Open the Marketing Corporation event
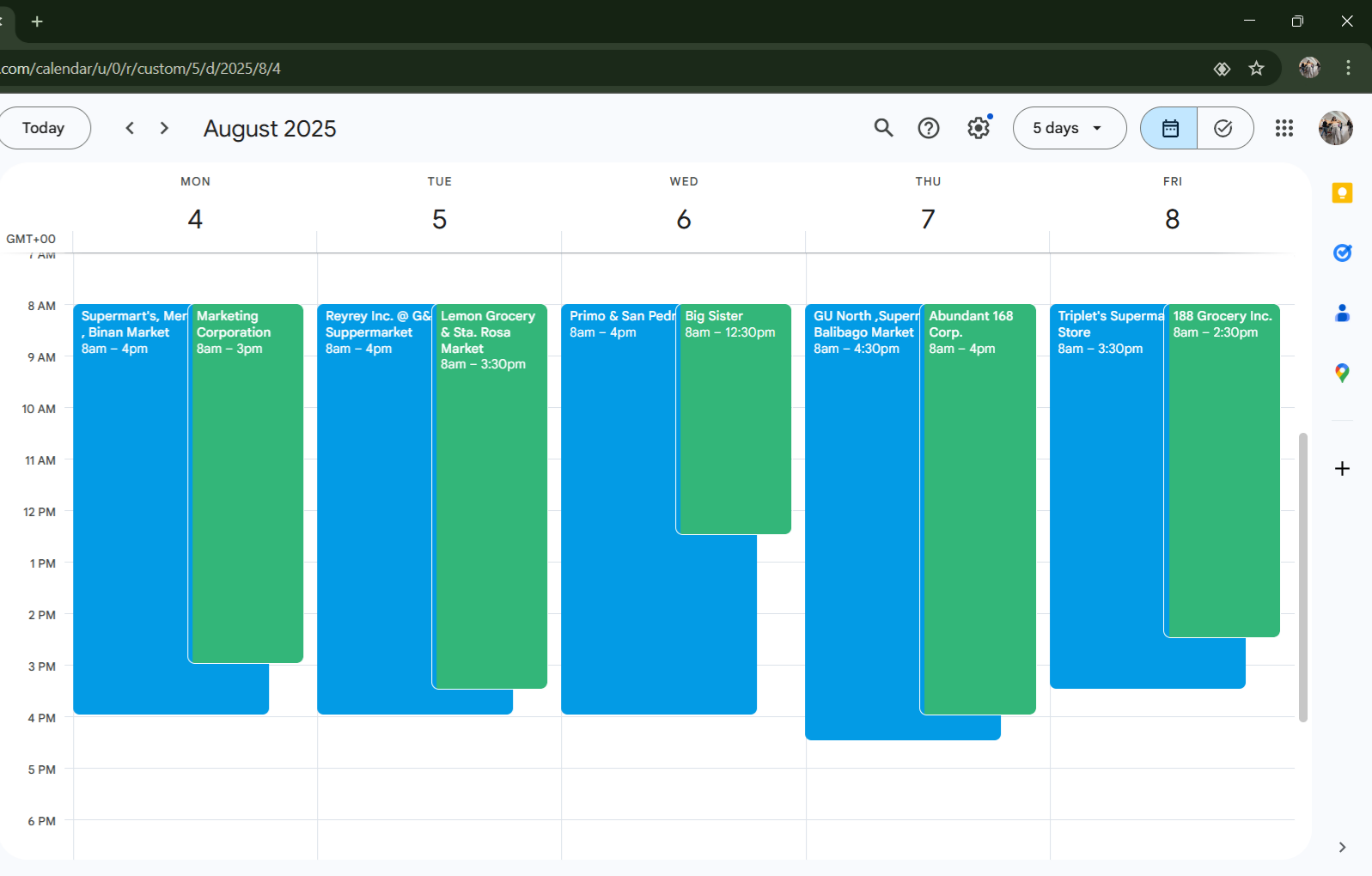 click(x=247, y=484)
